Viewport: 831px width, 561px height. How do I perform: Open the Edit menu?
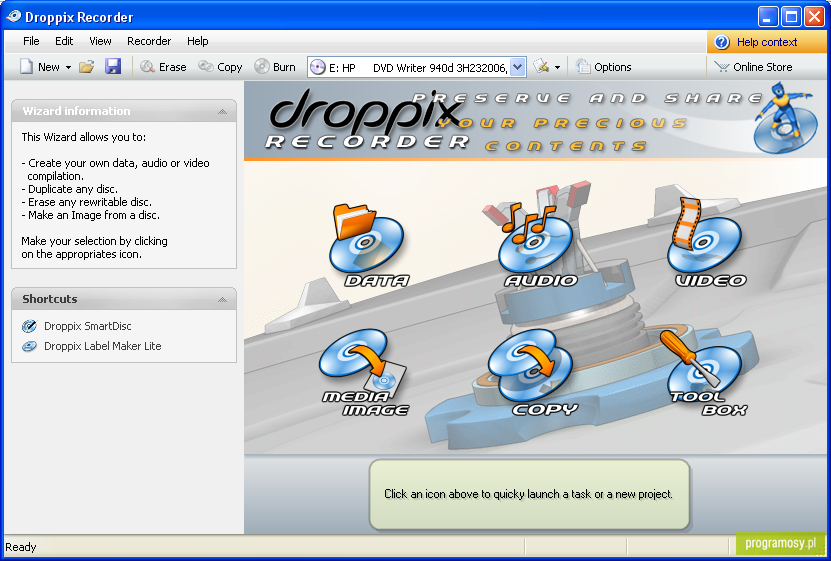point(64,41)
